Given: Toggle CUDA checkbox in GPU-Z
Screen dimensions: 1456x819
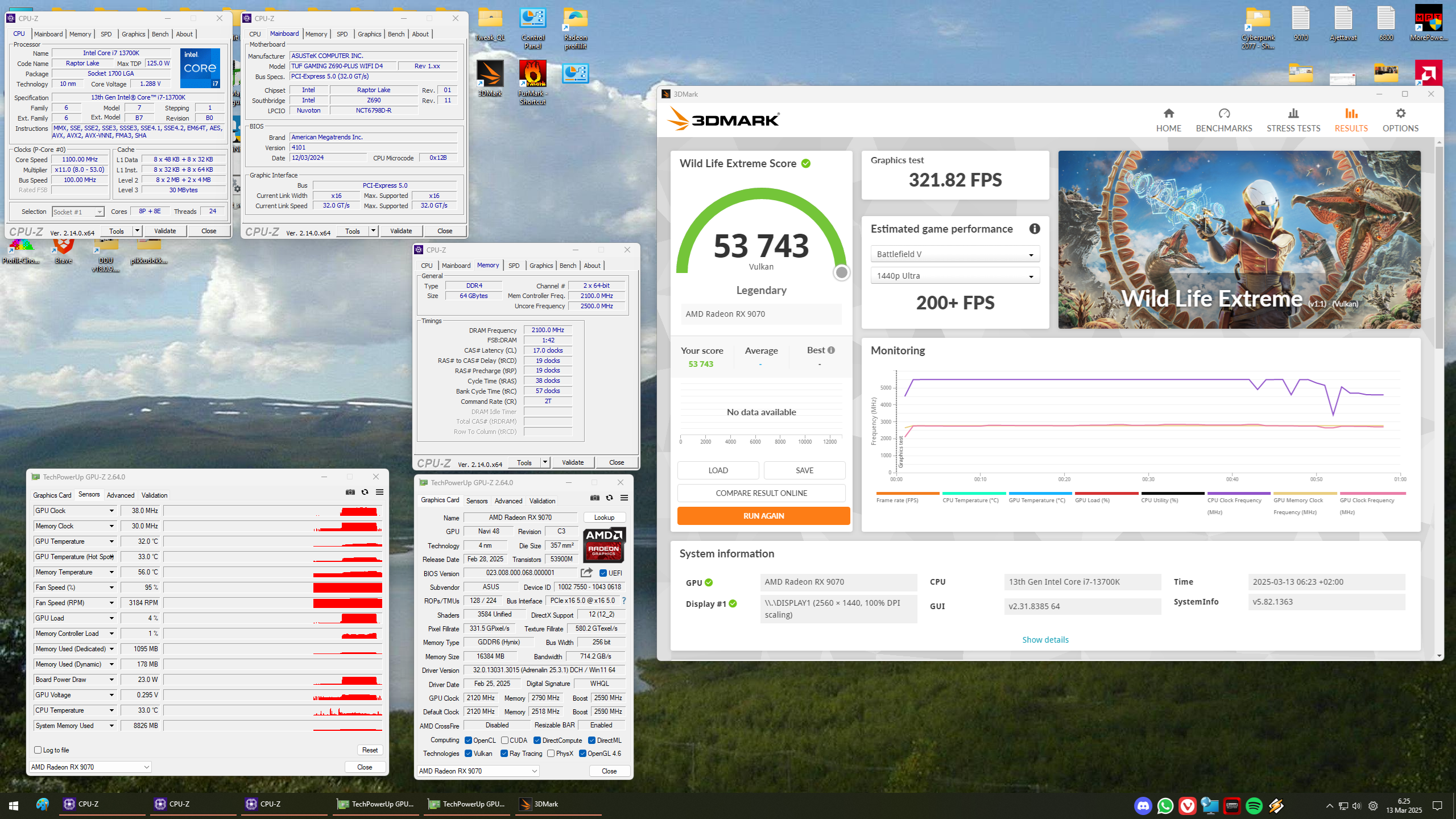Looking at the screenshot, I should tap(504, 740).
